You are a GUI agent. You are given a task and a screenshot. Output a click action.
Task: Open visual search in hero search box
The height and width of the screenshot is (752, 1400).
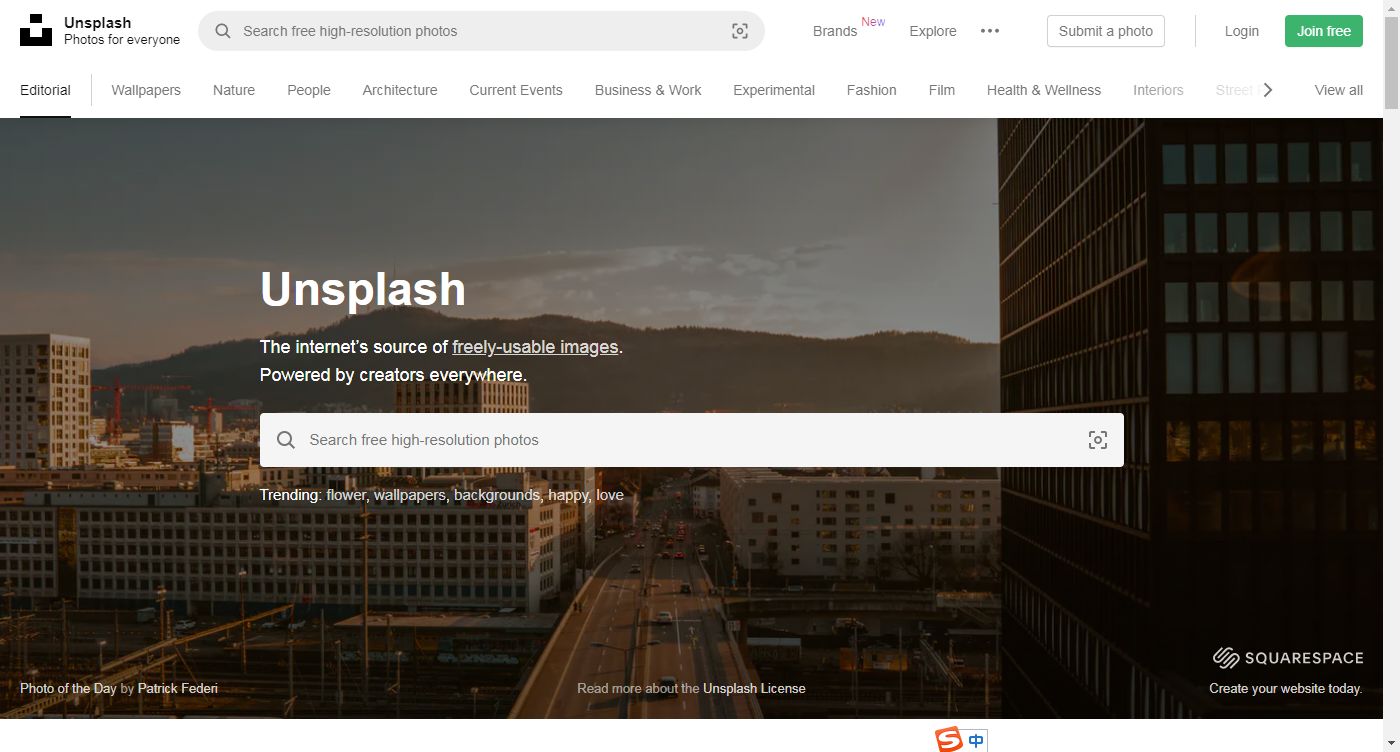pyautogui.click(x=1098, y=440)
